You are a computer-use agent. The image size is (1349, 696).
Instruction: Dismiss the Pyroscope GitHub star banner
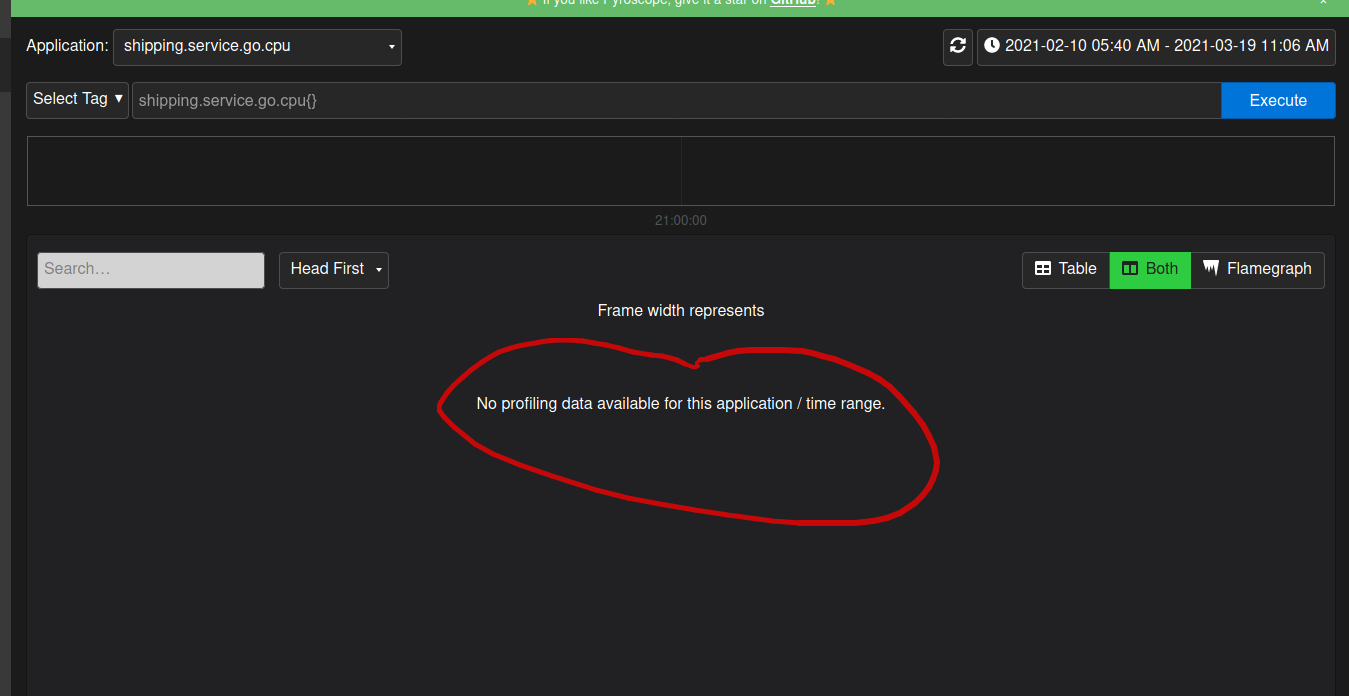click(1324, 4)
